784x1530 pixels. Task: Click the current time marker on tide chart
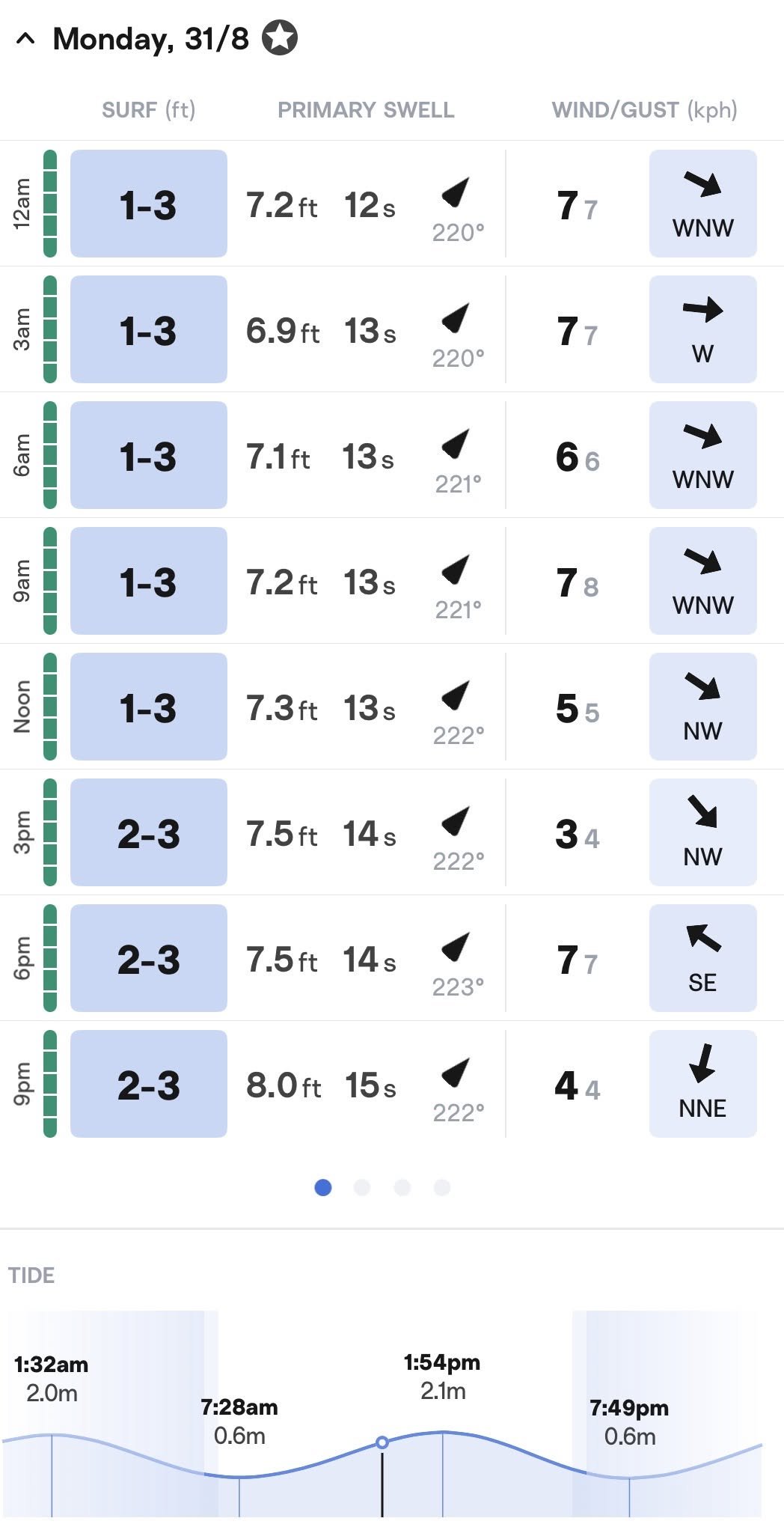pyautogui.click(x=382, y=1442)
